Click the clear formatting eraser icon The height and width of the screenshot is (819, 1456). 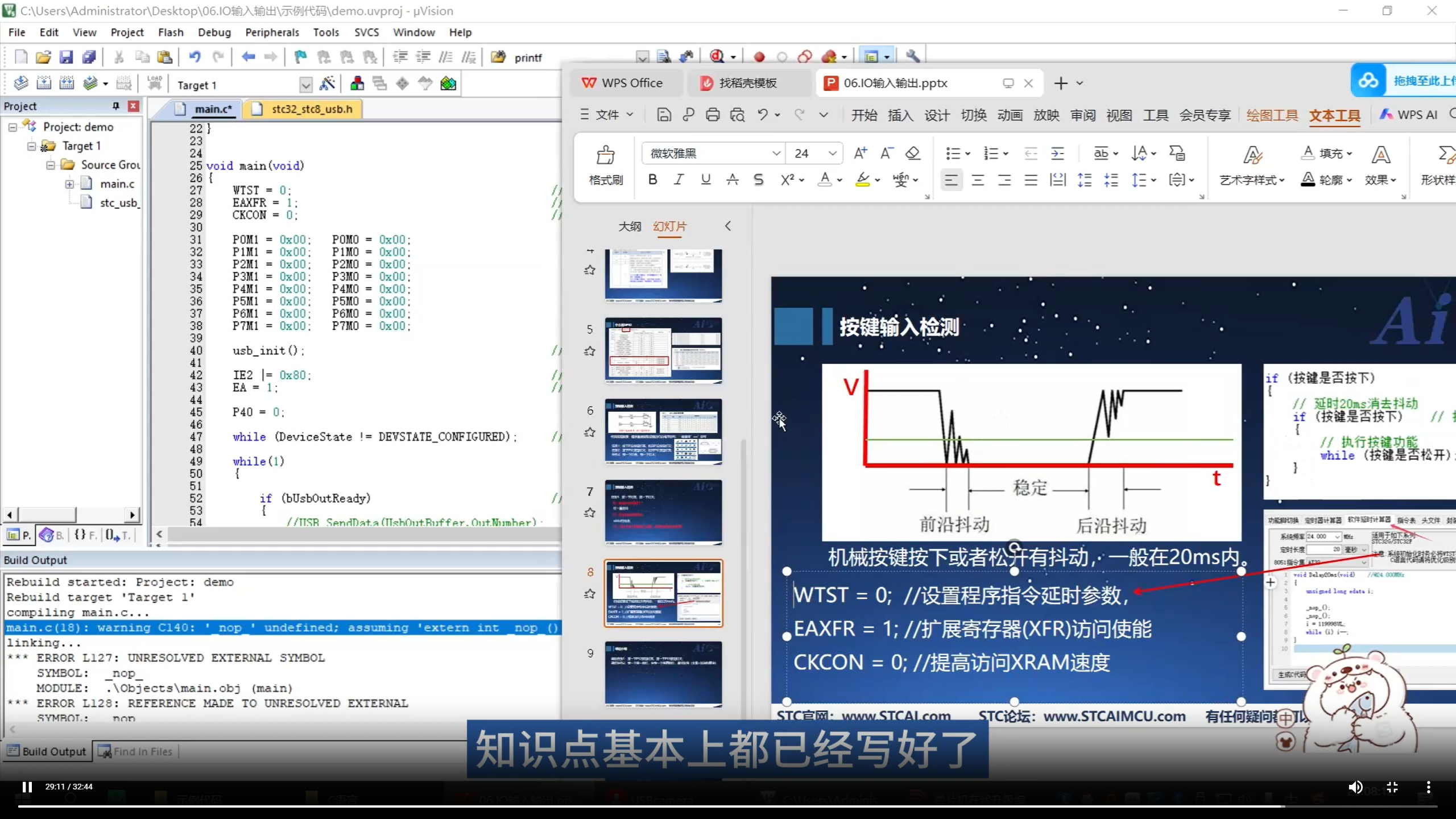[x=912, y=153]
